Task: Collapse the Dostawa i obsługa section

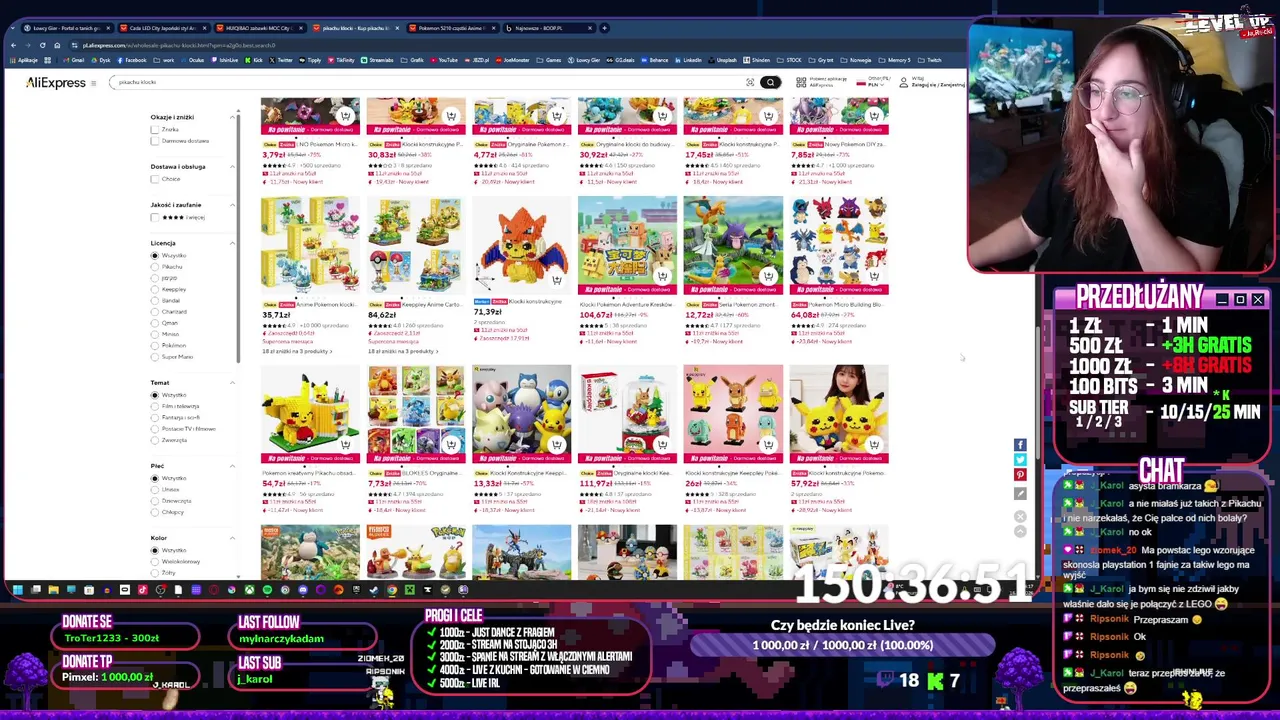Action: 232,166
